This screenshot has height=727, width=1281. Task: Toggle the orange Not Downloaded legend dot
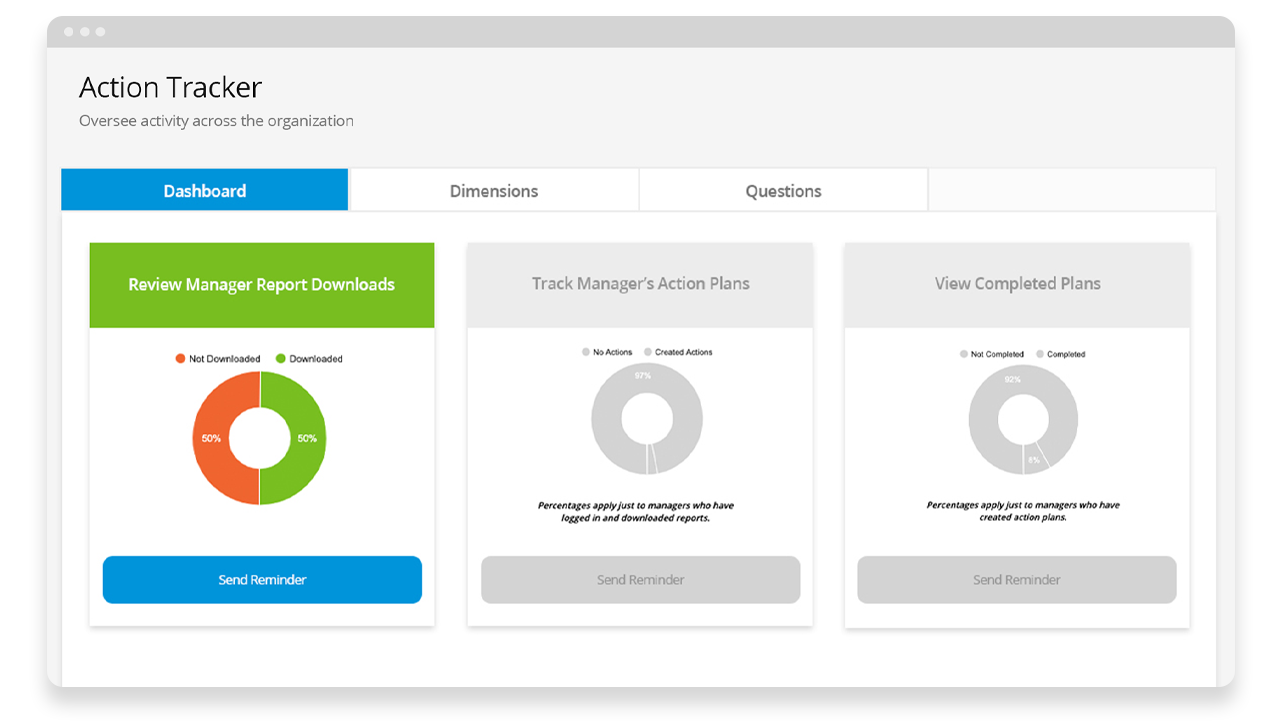coord(181,359)
